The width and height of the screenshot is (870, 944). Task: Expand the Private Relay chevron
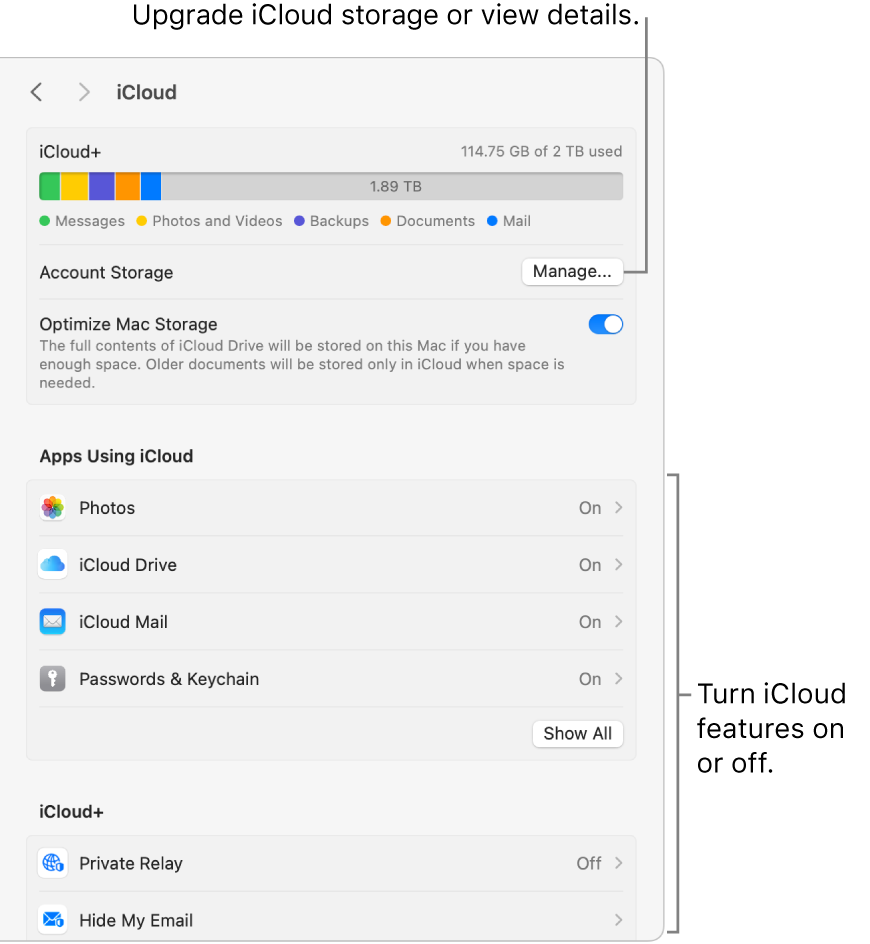(x=618, y=863)
